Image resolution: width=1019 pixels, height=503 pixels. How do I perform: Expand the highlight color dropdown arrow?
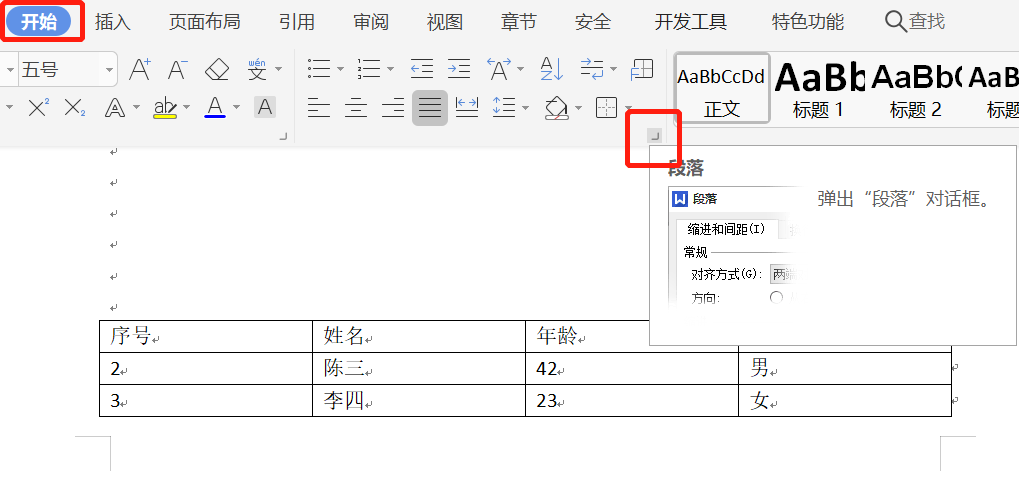(x=187, y=108)
